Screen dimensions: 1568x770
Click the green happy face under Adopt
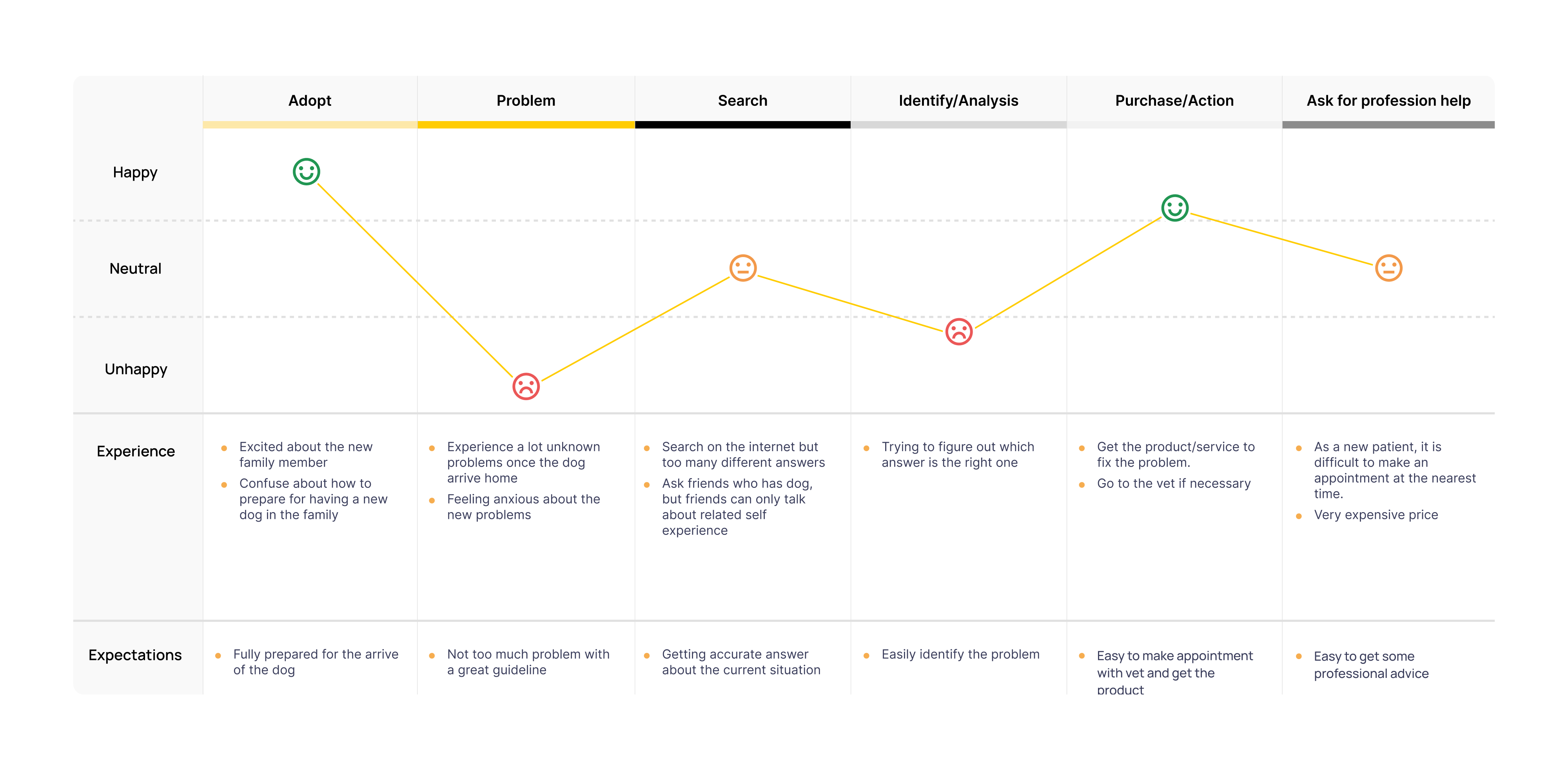306,172
